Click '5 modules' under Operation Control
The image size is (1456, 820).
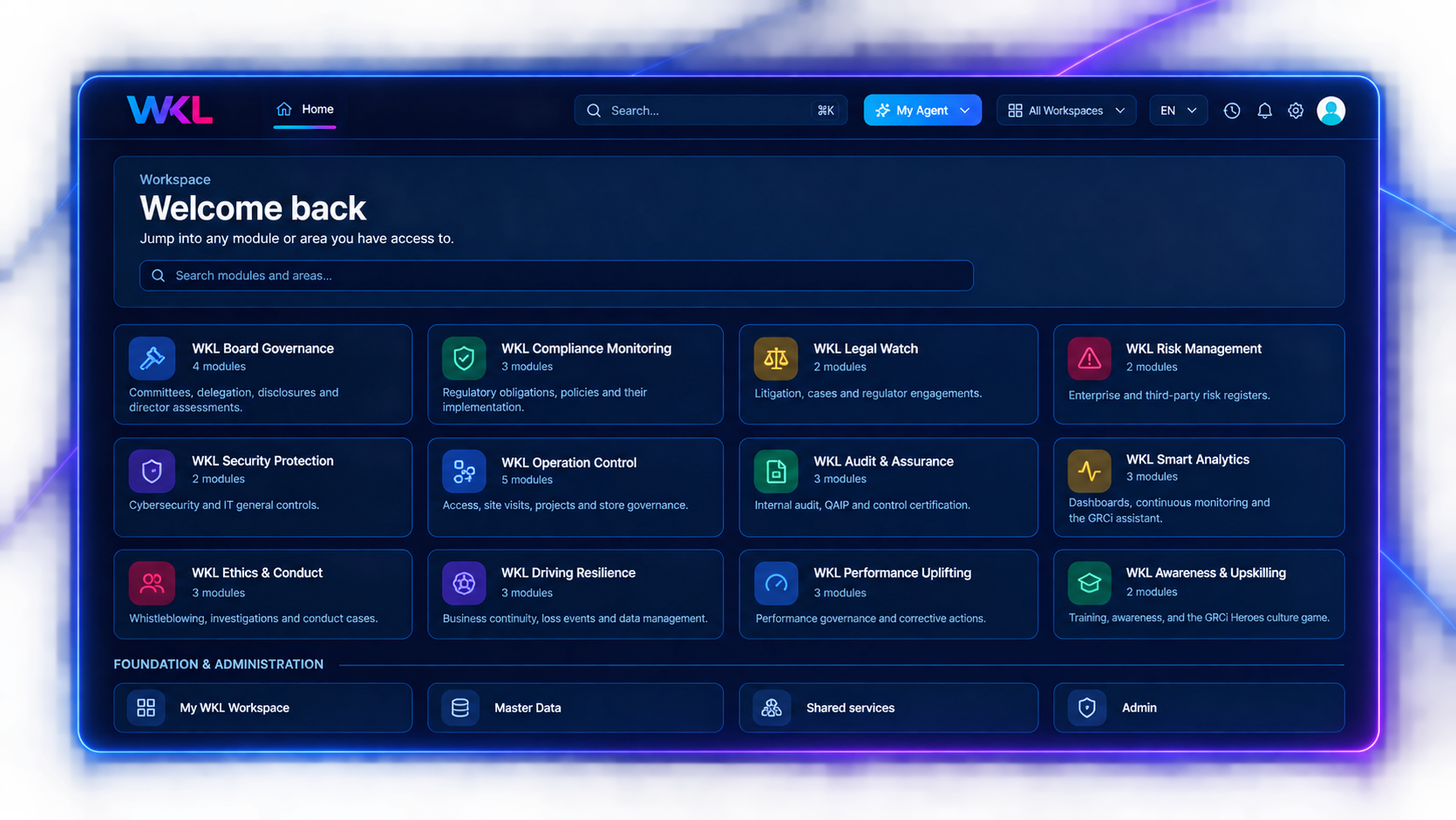point(527,480)
